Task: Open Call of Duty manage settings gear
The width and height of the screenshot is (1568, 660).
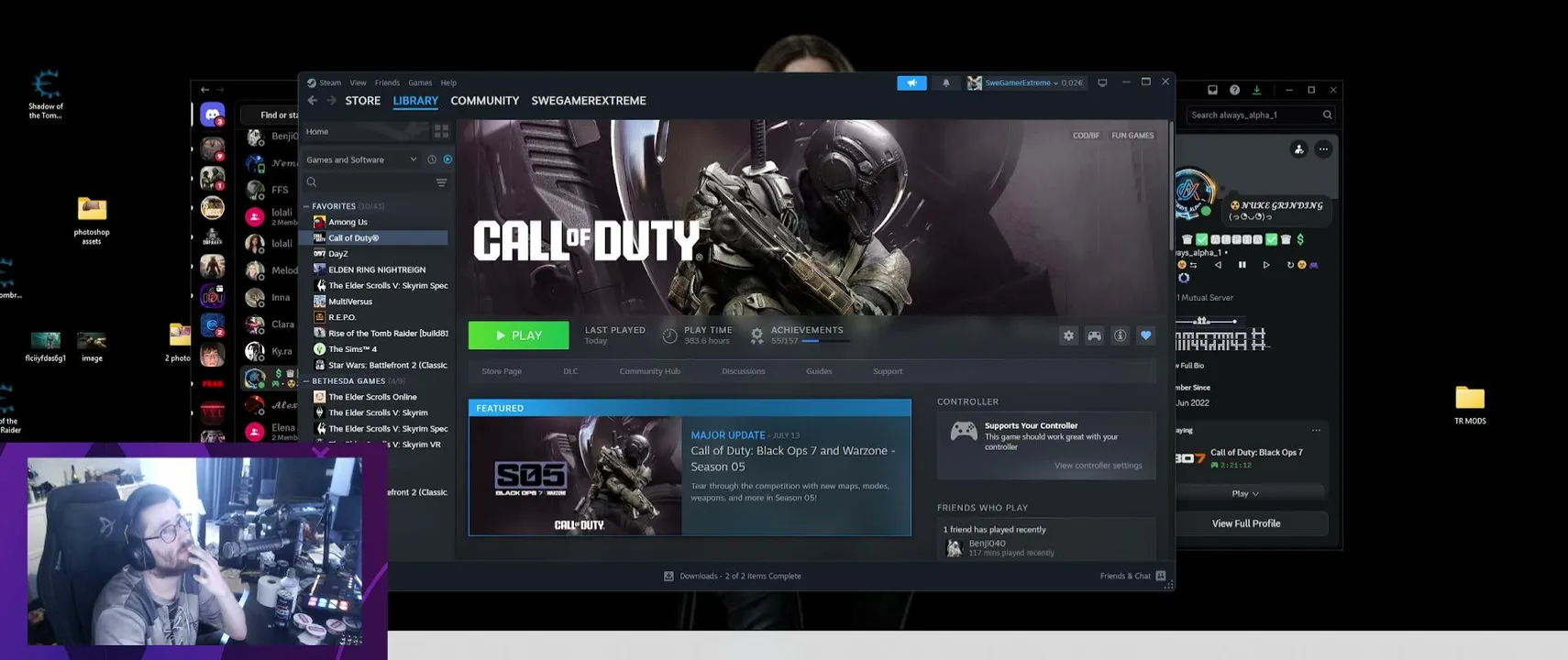Action: 1068,335
